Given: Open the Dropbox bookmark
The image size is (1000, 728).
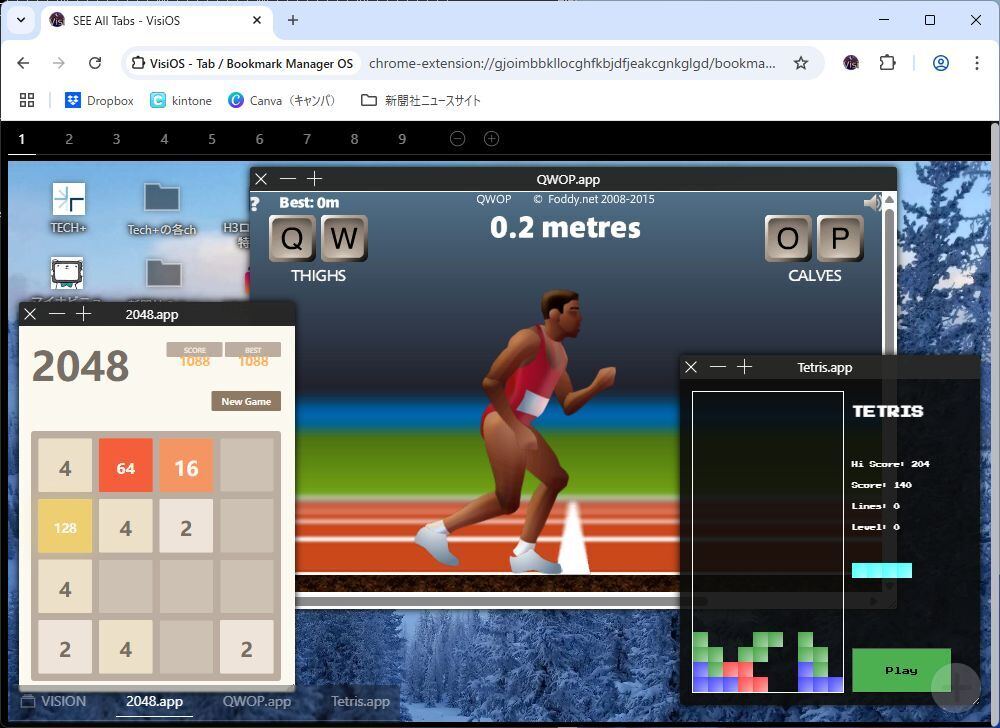Looking at the screenshot, I should (x=99, y=100).
